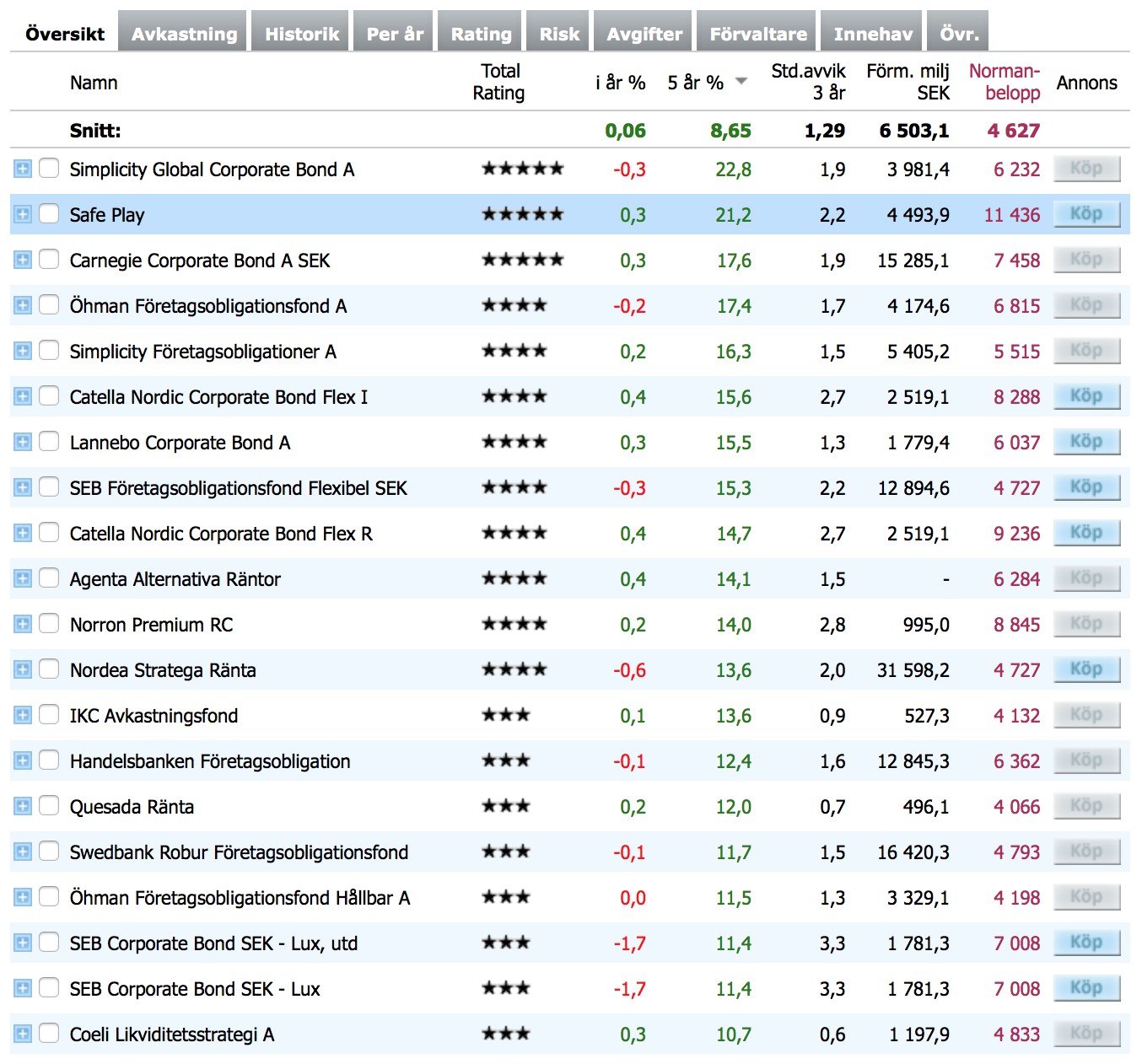Expand SEB Företagsobligationsfond Flexibel SEK row
This screenshot has width=1142, height=1064.
point(23,487)
